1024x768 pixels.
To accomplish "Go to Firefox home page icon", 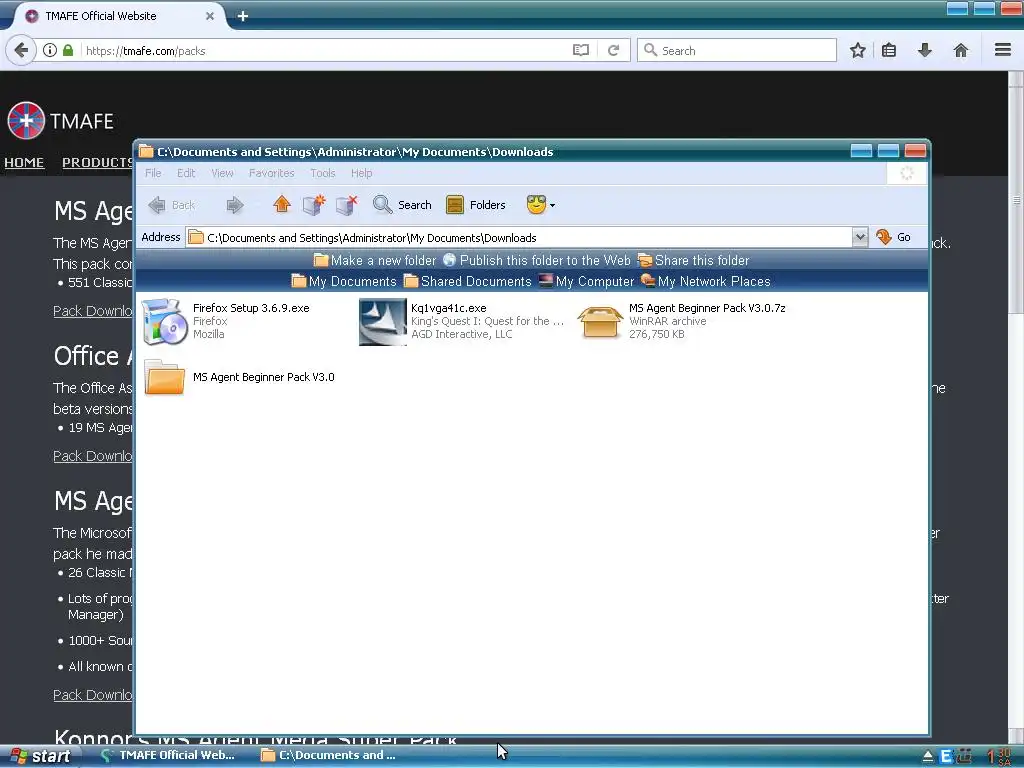I will [961, 50].
